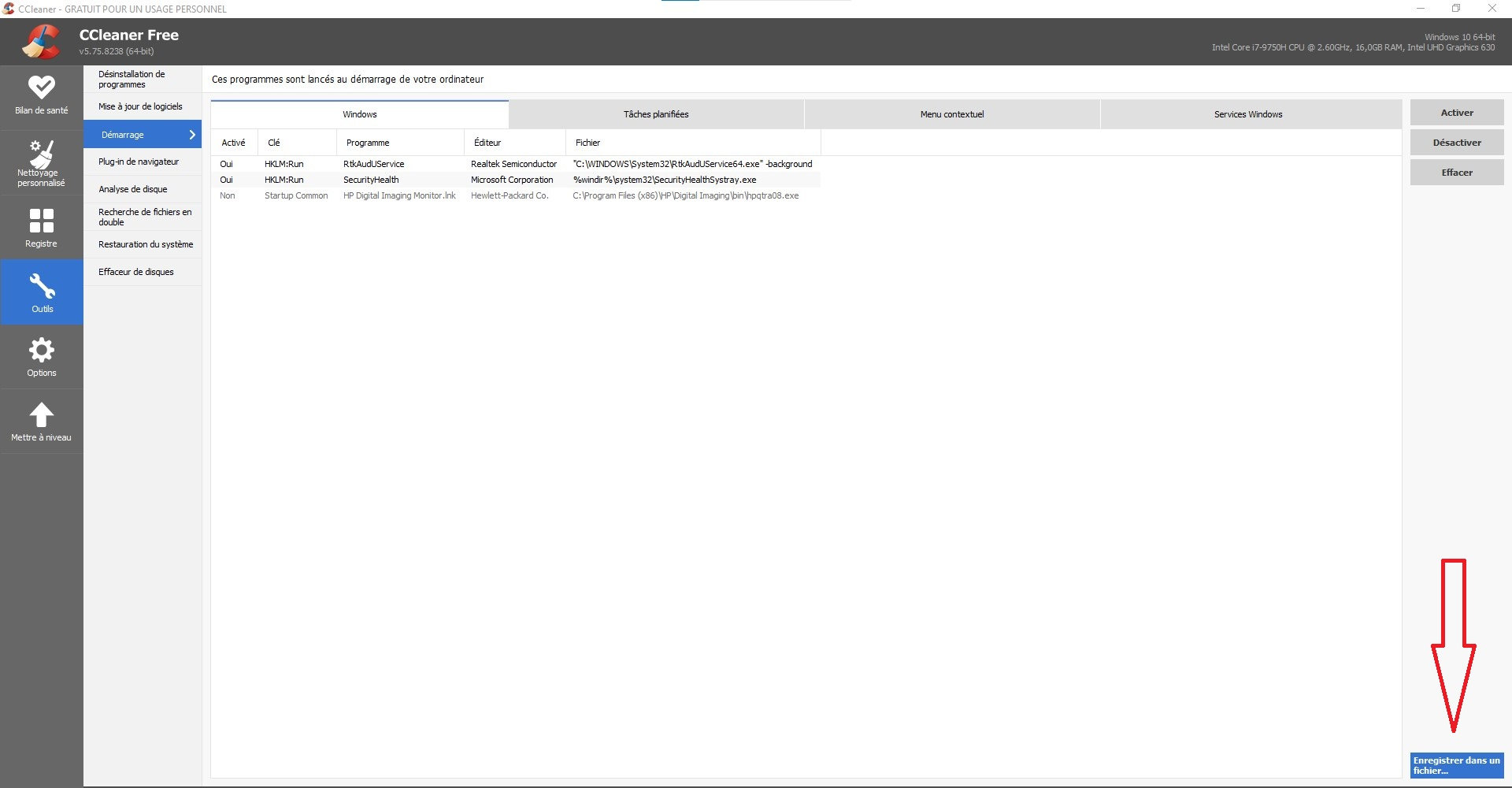Image resolution: width=1512 pixels, height=788 pixels.
Task: Switch to the Menu contextuel tab
Action: 952,114
